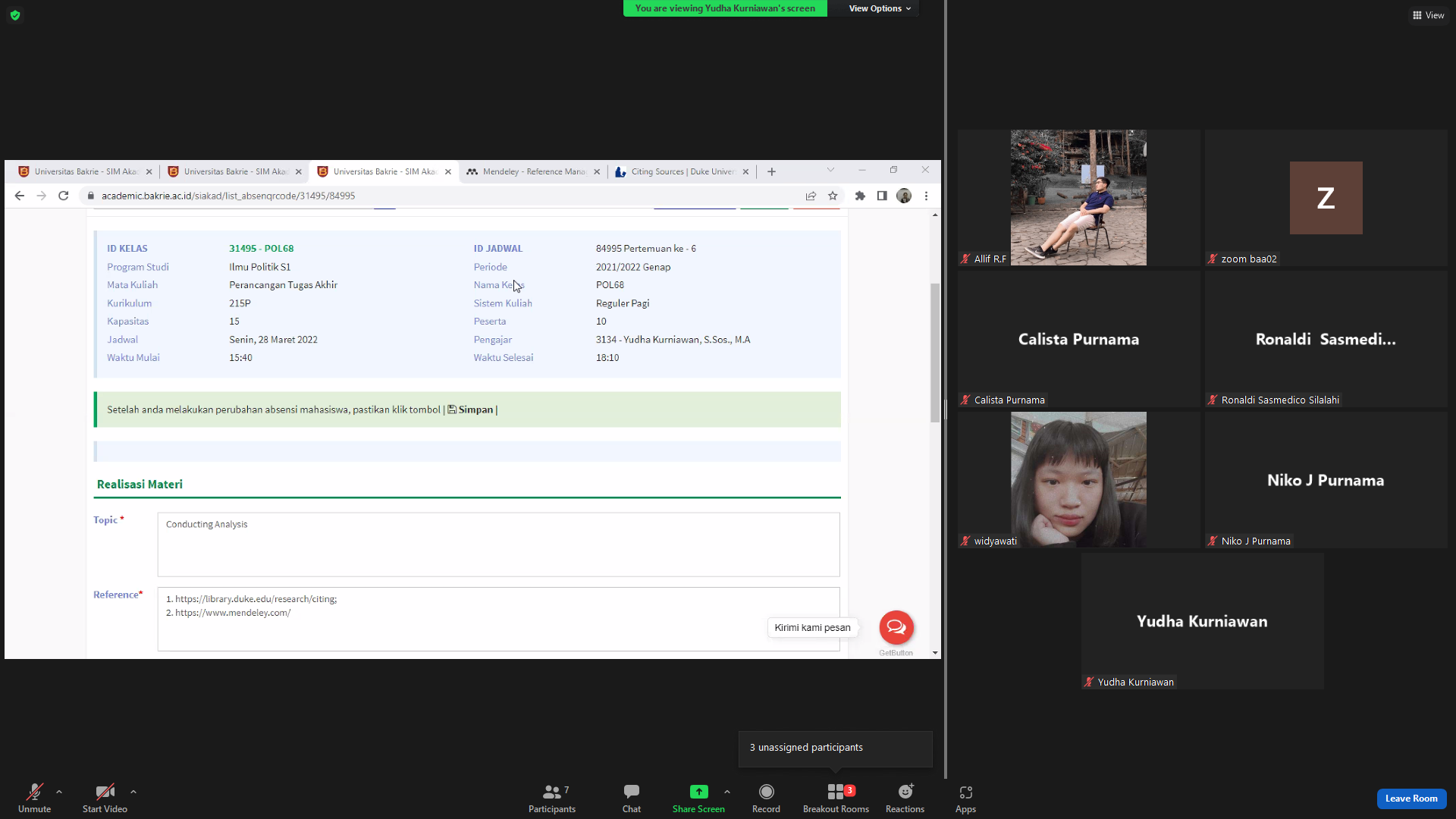Go back in the browser
The image size is (1456, 819).
tap(20, 196)
